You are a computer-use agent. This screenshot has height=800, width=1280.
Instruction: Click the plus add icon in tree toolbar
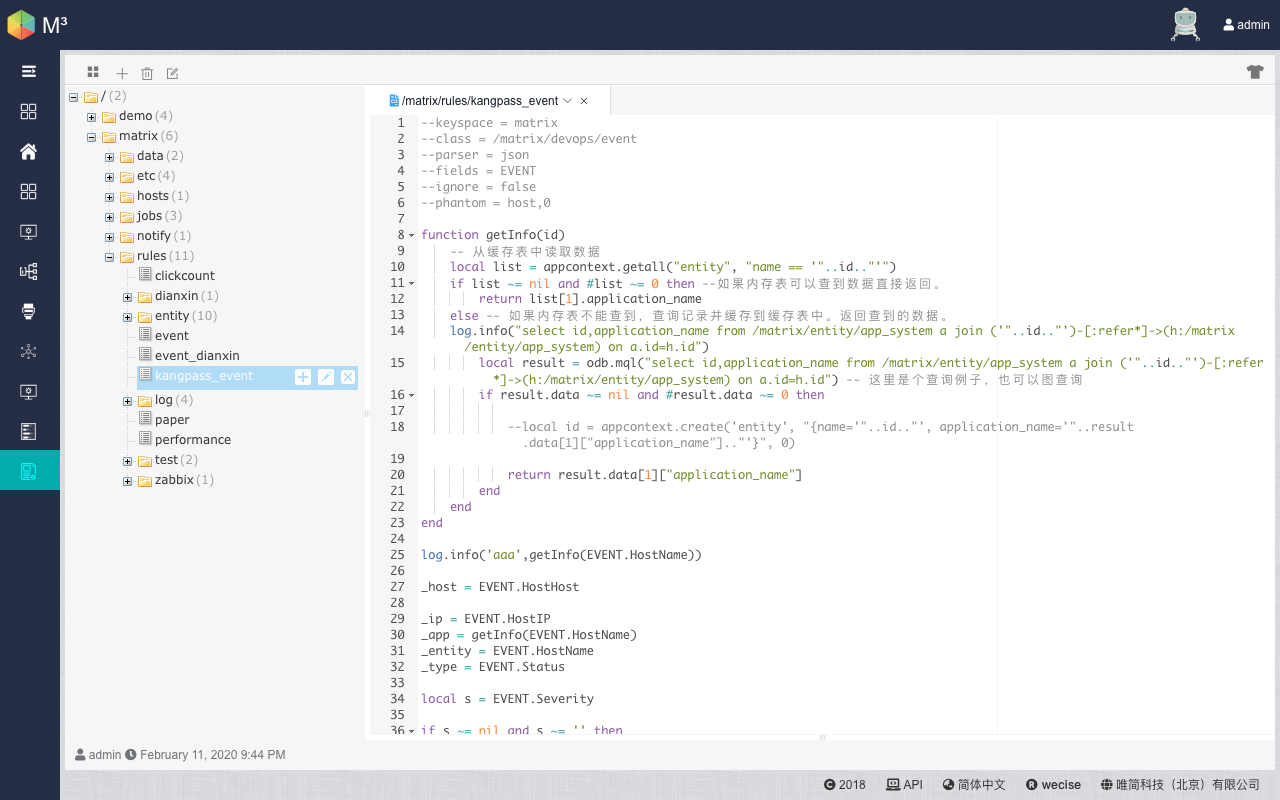[122, 73]
